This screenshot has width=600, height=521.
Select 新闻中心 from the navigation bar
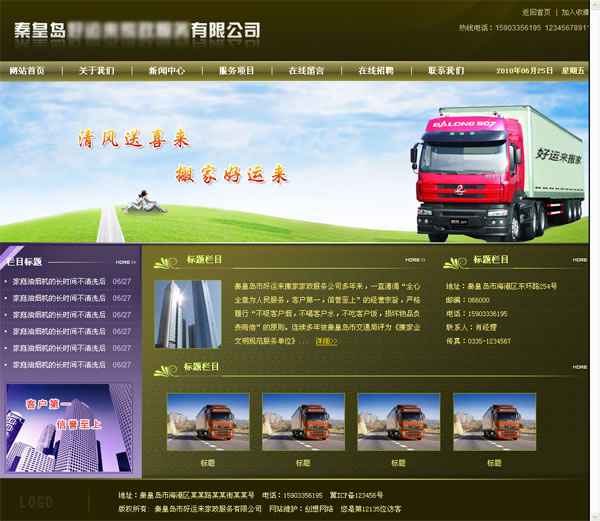pos(167,71)
